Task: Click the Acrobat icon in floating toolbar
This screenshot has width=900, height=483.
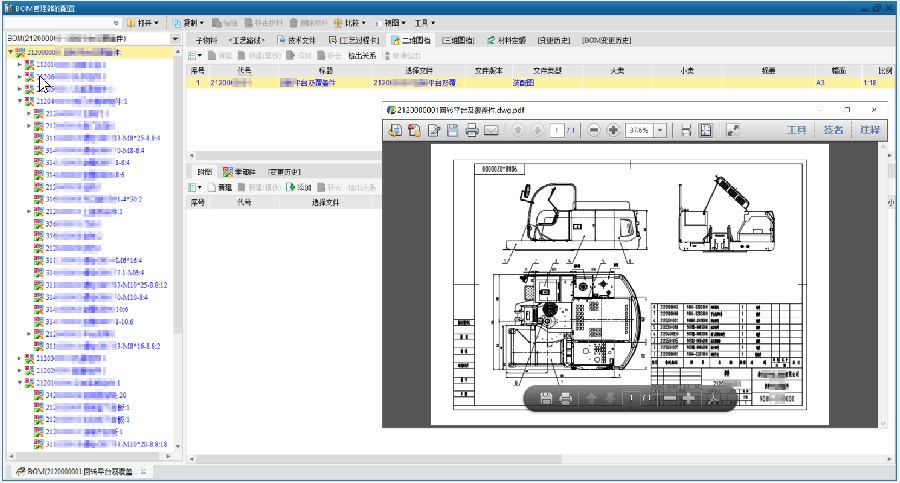Action: [715, 400]
